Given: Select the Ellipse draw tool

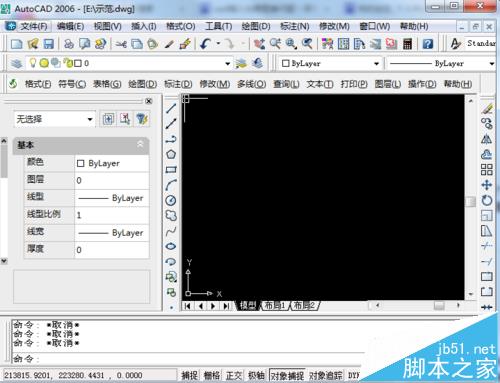Looking at the screenshot, I should [171, 246].
